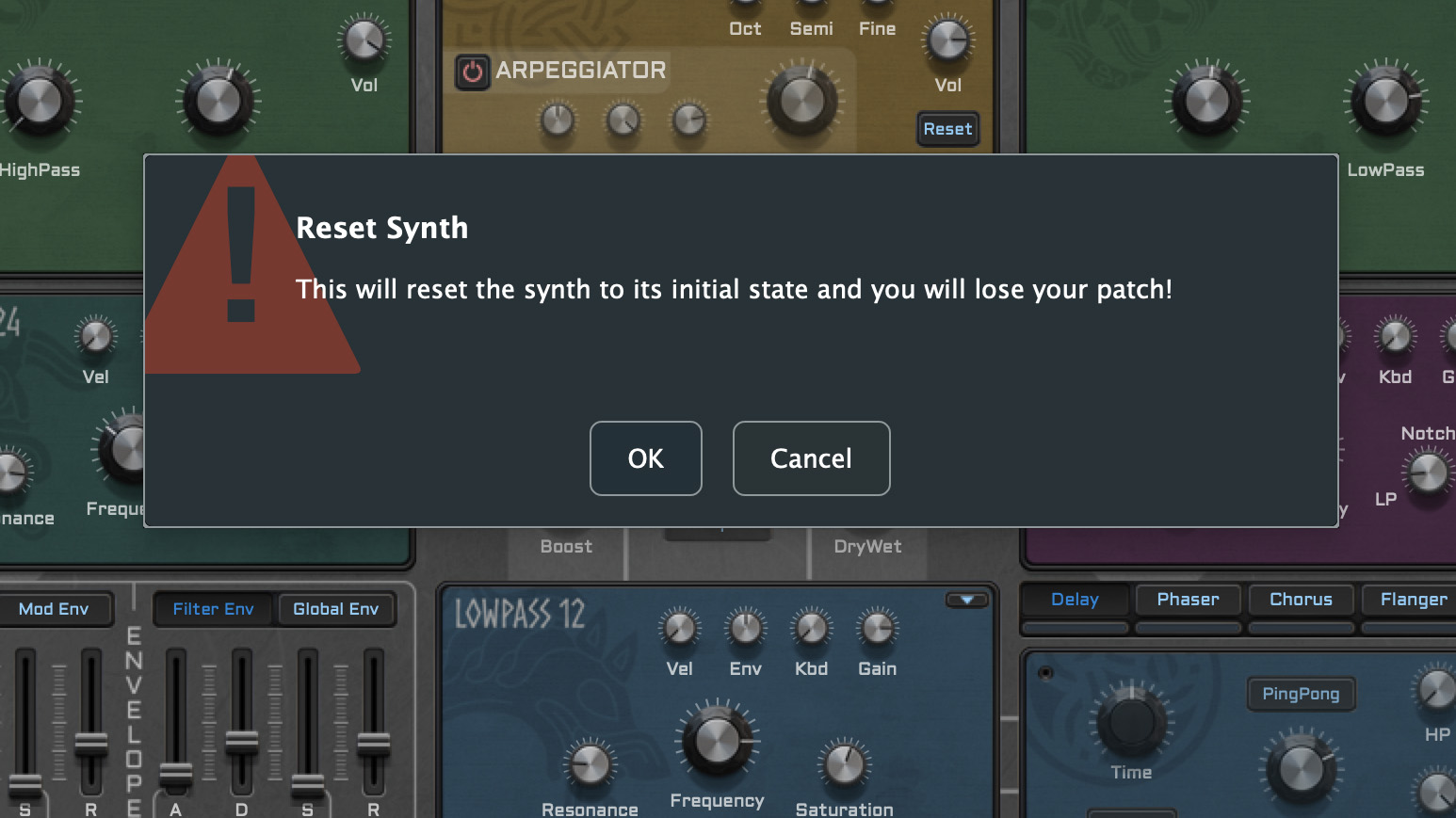
Task: Click the Vel knob in teal panel
Action: (x=96, y=336)
